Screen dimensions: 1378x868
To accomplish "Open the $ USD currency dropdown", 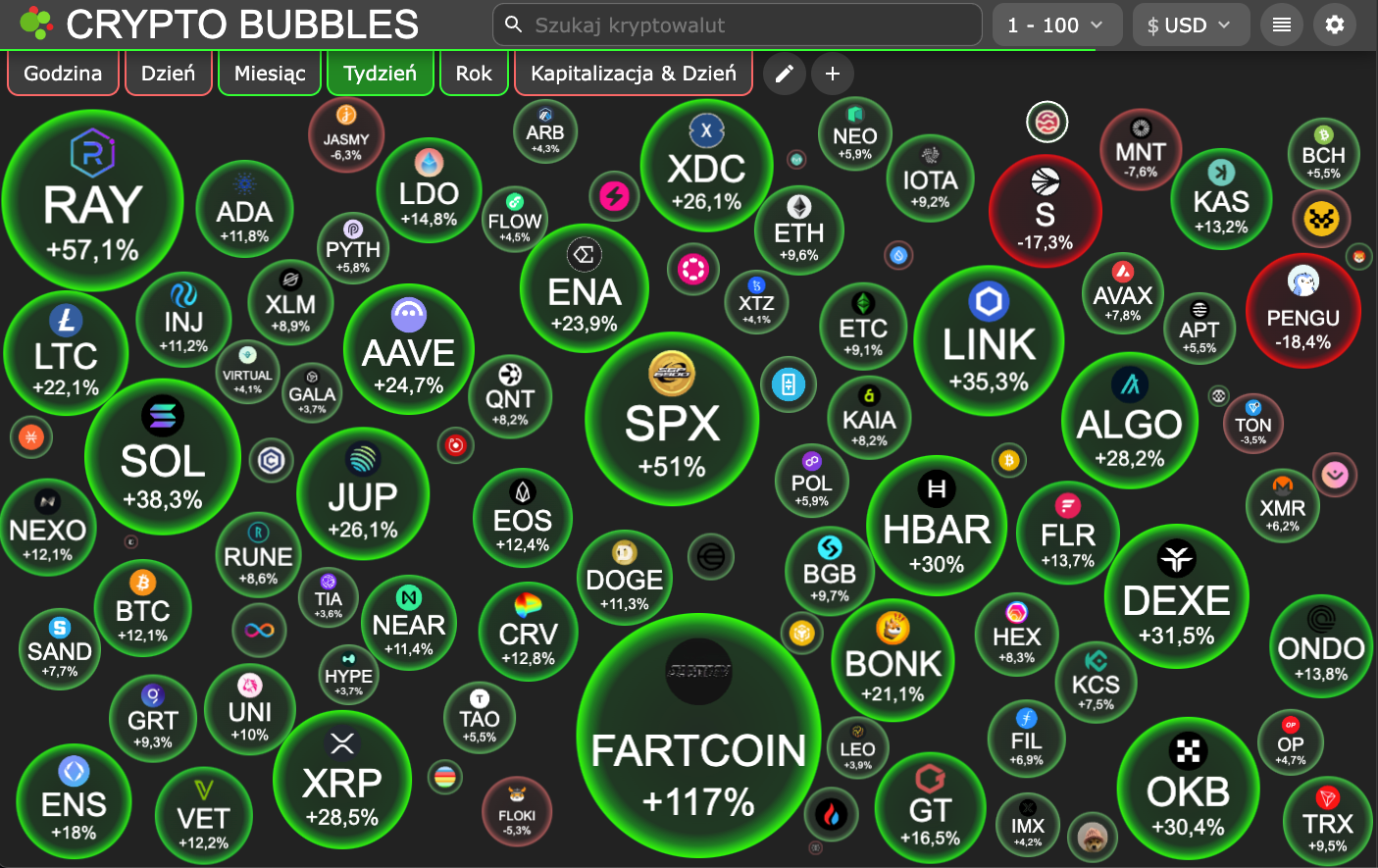I will tap(1191, 26).
